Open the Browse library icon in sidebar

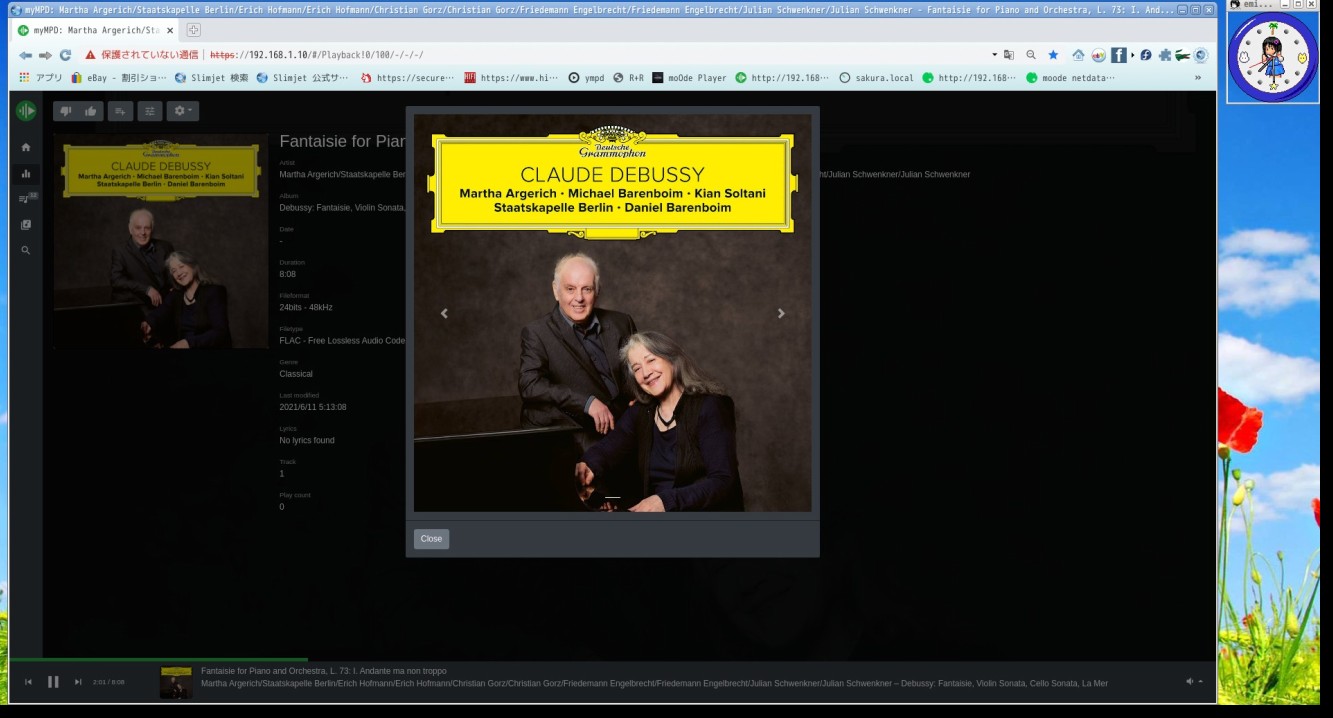pyautogui.click(x=25, y=224)
